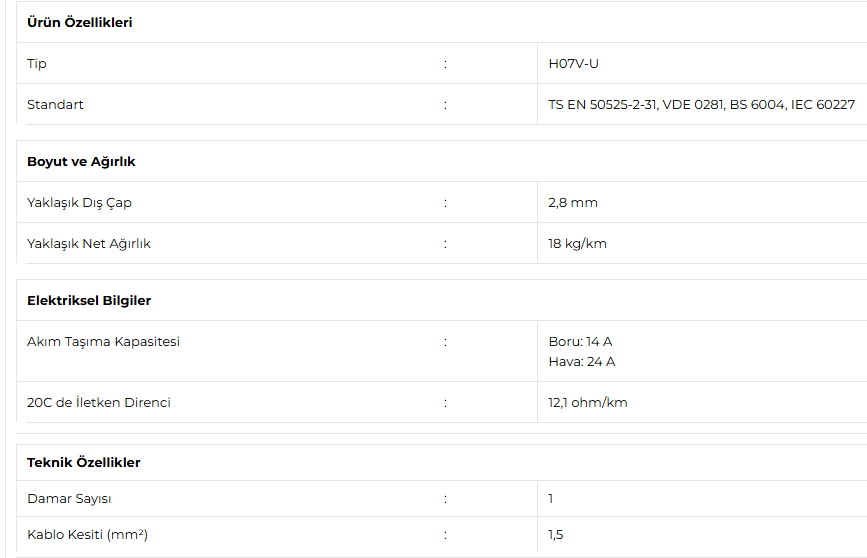The height and width of the screenshot is (558, 867).
Task: Click the 20C de İletken Direnci label
Action: (x=99, y=403)
